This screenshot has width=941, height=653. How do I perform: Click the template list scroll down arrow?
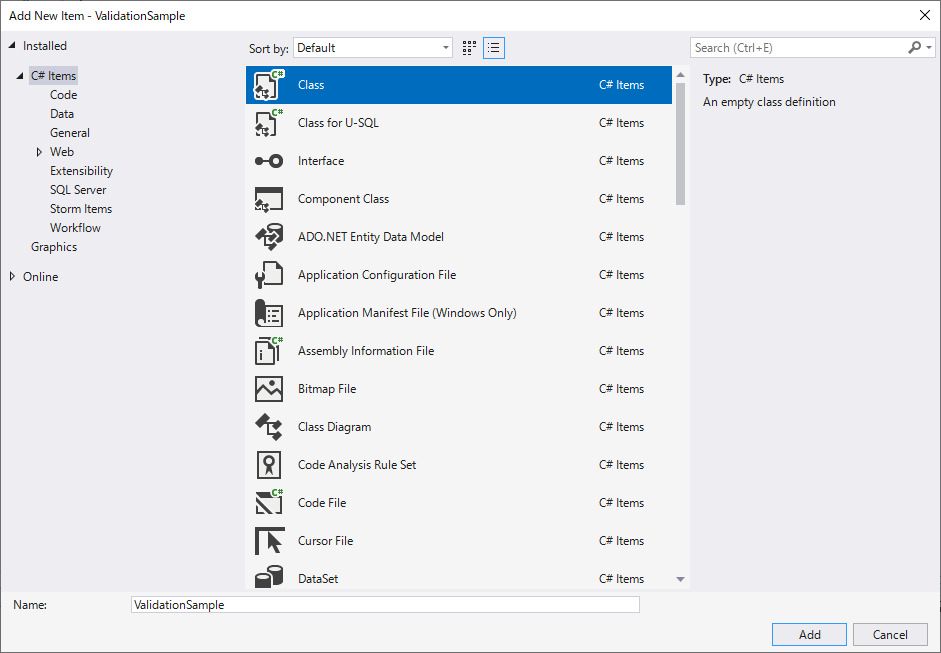coord(680,579)
